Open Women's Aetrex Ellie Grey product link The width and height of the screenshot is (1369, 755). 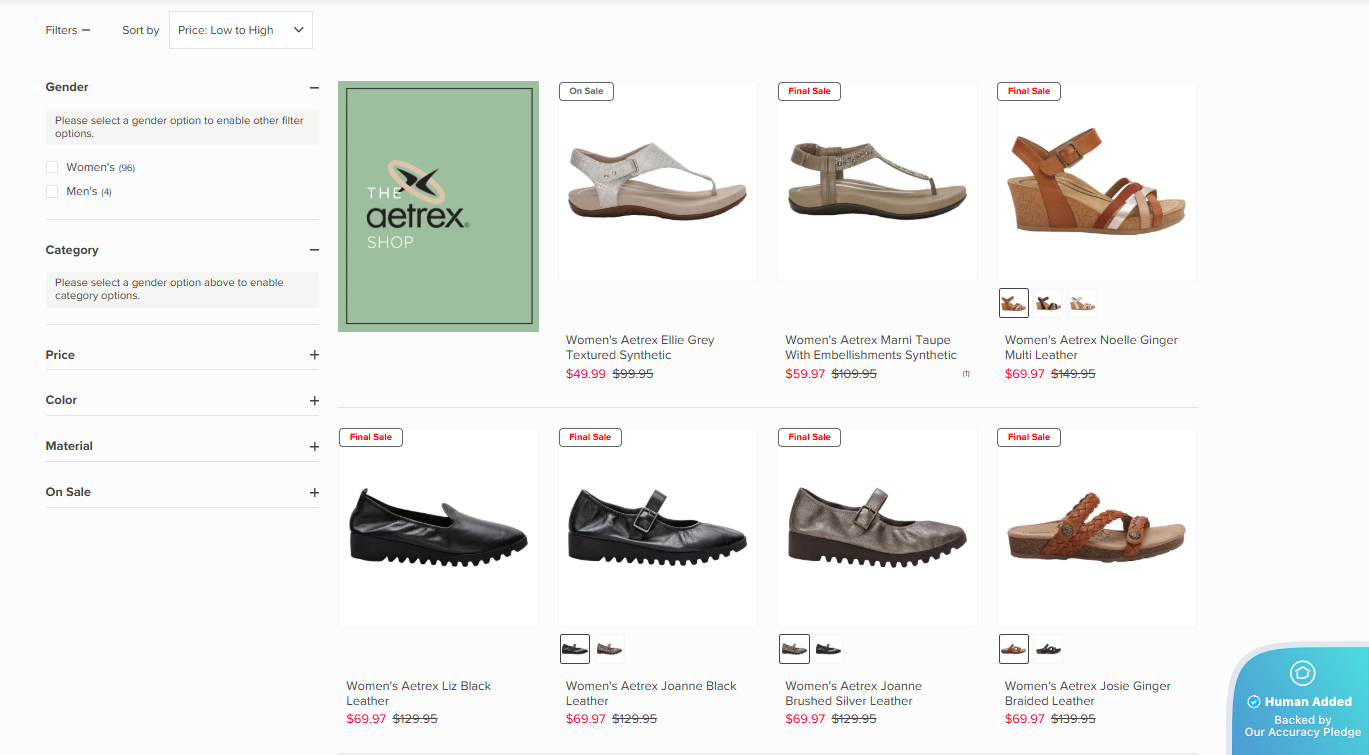coord(640,347)
